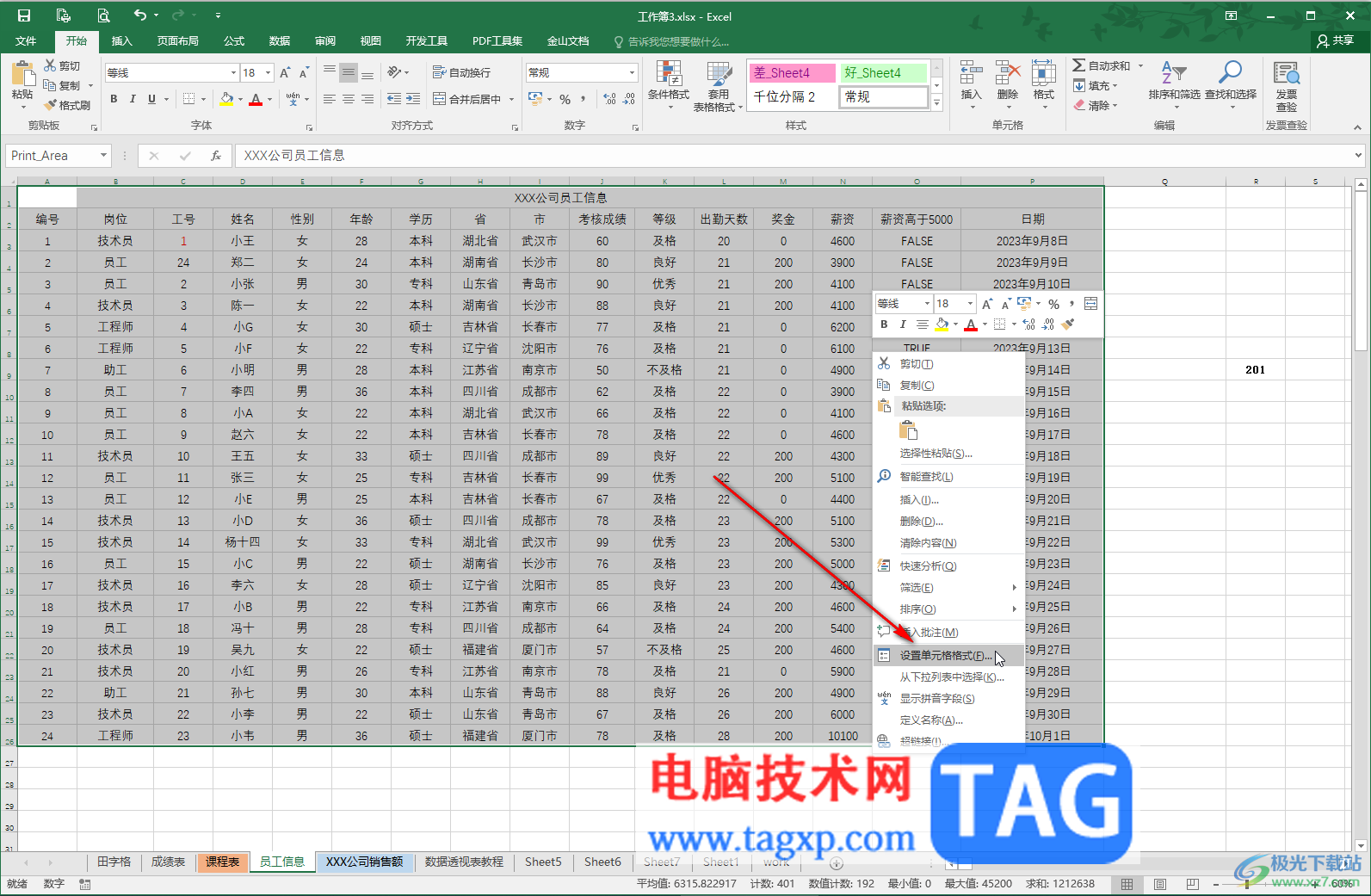This screenshot has height=896, width=1371.
Task: Expand the cell styles gallery more arrow
Action: click(937, 103)
